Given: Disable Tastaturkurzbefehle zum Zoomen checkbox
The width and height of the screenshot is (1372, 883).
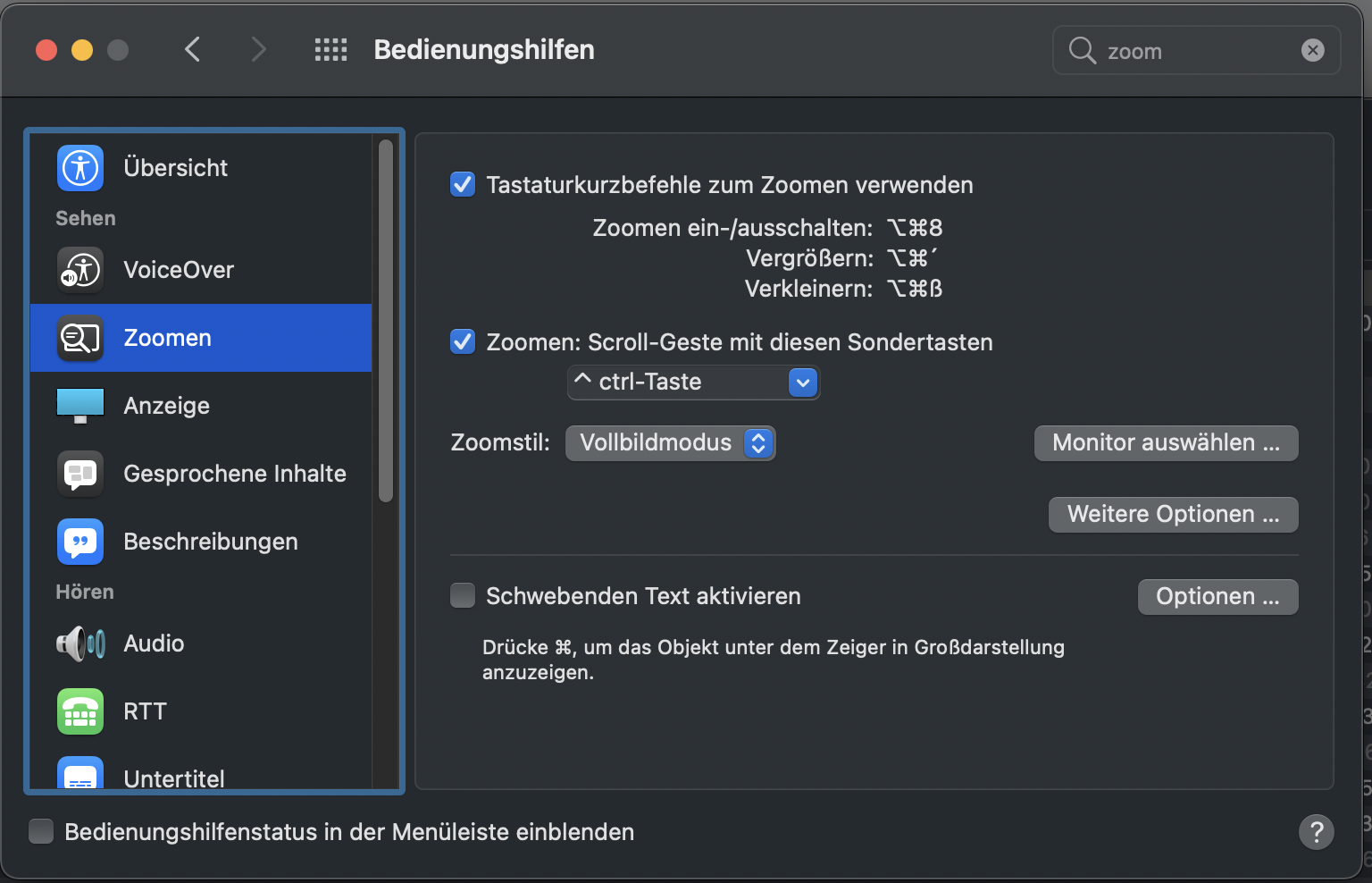Looking at the screenshot, I should coord(463,185).
